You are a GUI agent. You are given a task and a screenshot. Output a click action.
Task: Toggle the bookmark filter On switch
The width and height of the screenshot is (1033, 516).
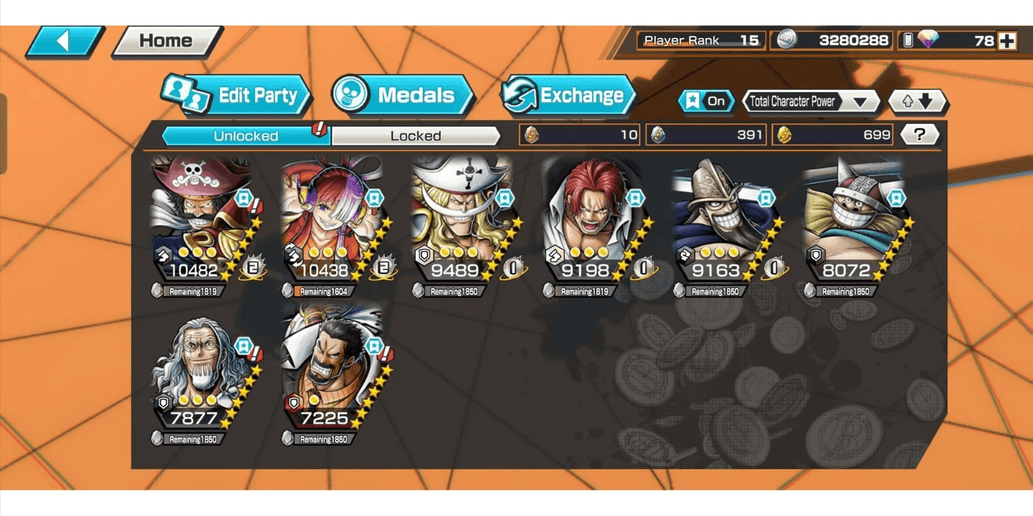click(x=706, y=101)
